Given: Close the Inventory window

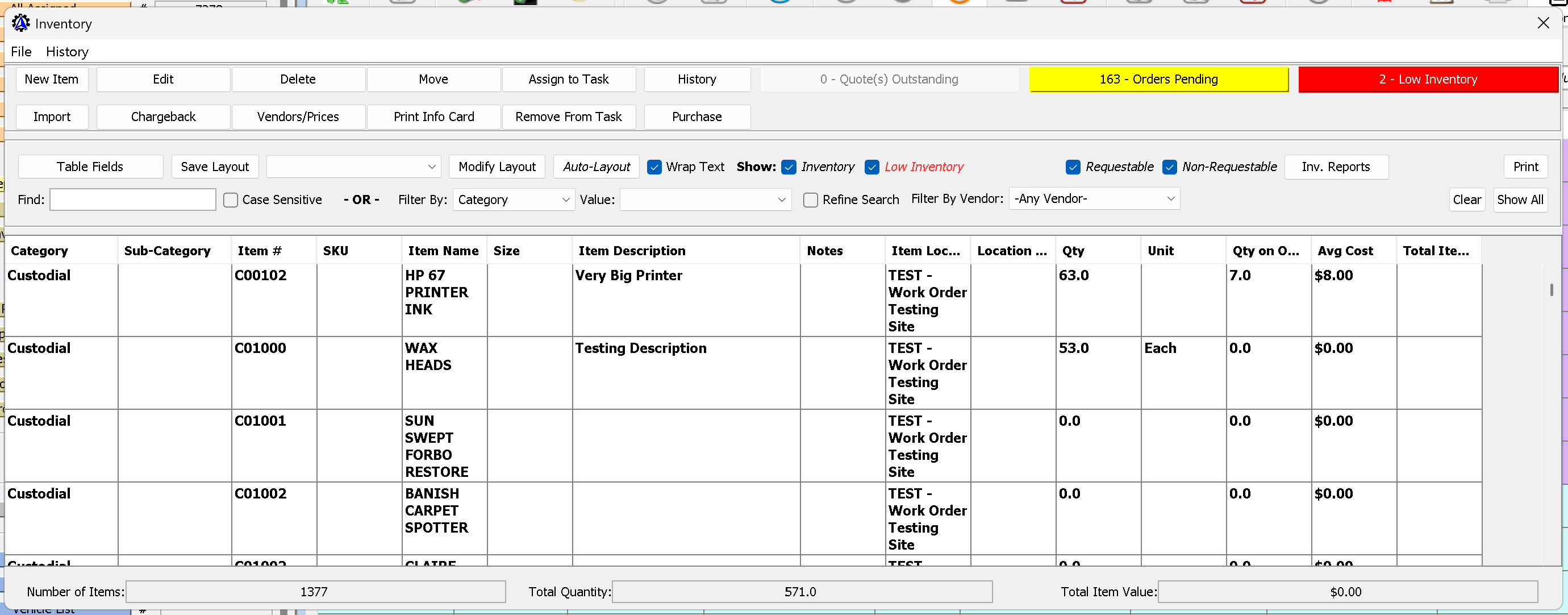Looking at the screenshot, I should pyautogui.click(x=1542, y=23).
